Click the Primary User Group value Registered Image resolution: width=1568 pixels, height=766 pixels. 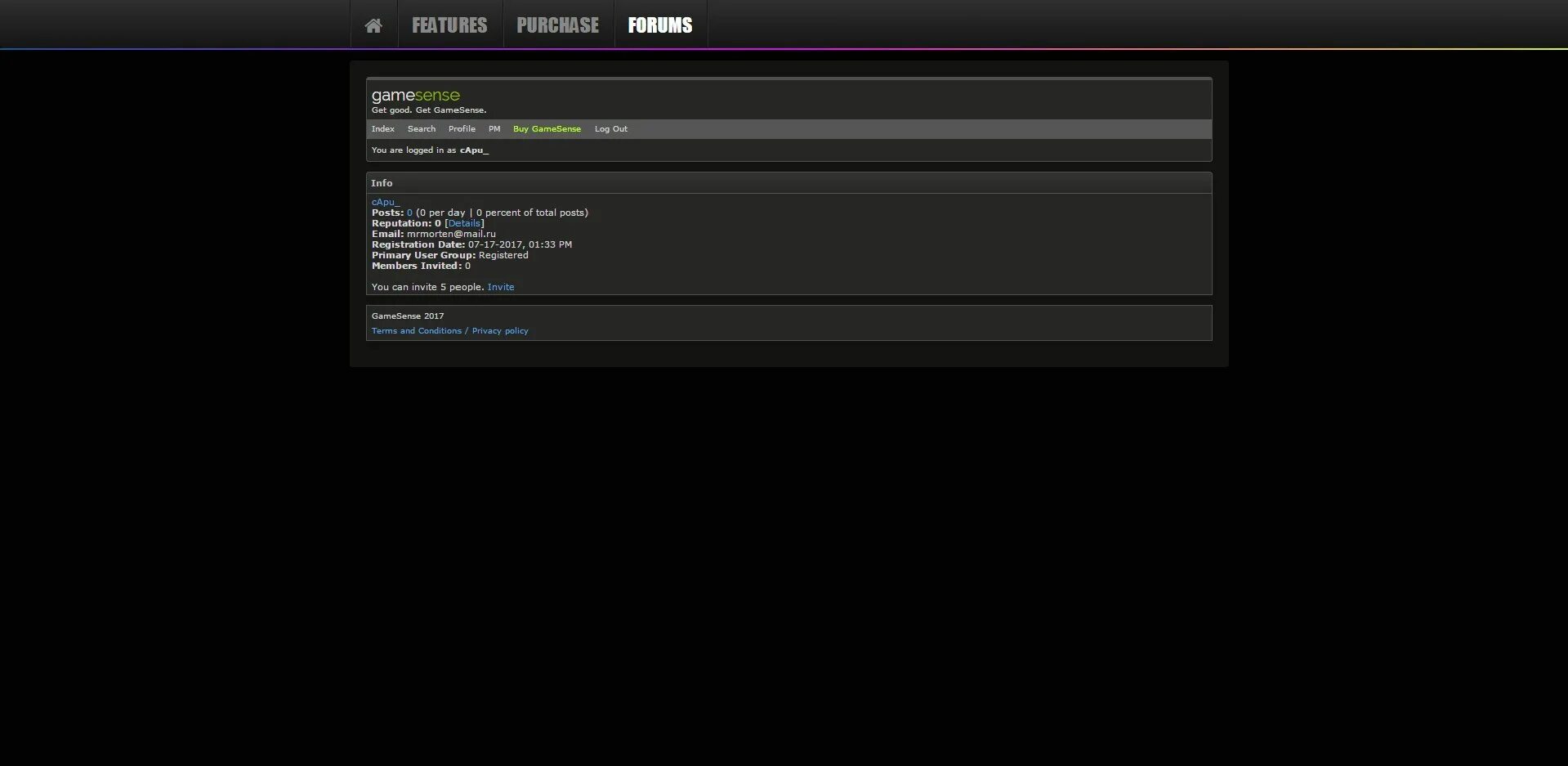(x=503, y=255)
